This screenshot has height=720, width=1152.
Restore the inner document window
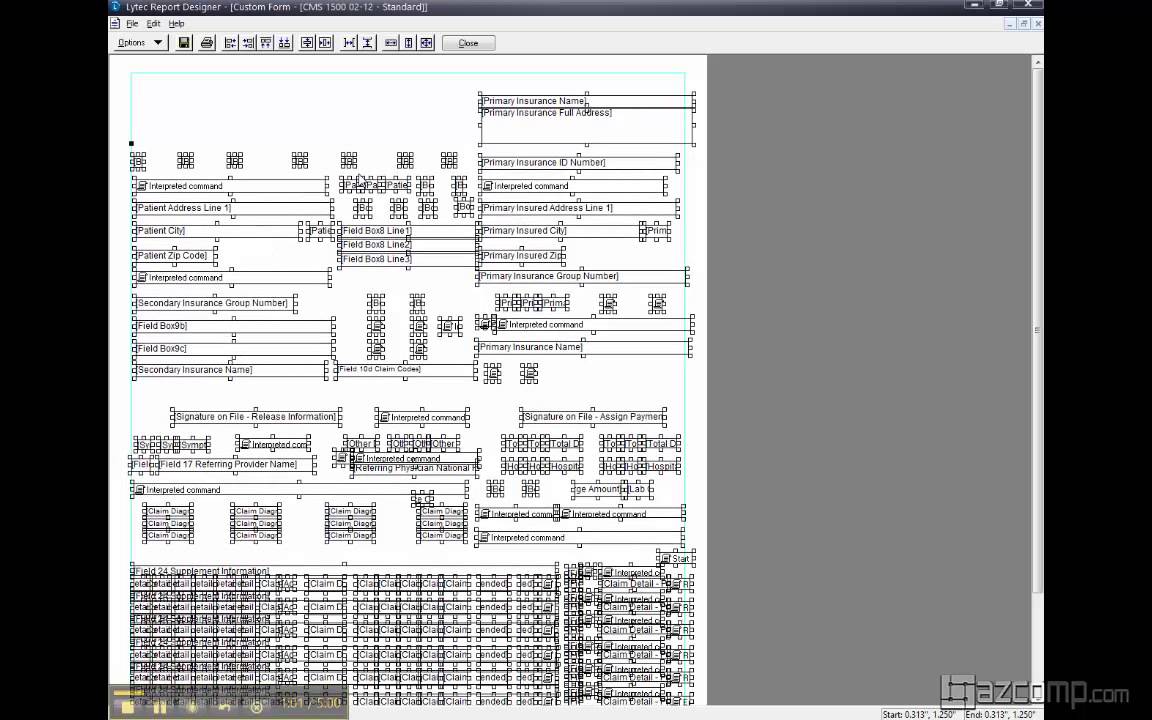click(1024, 24)
